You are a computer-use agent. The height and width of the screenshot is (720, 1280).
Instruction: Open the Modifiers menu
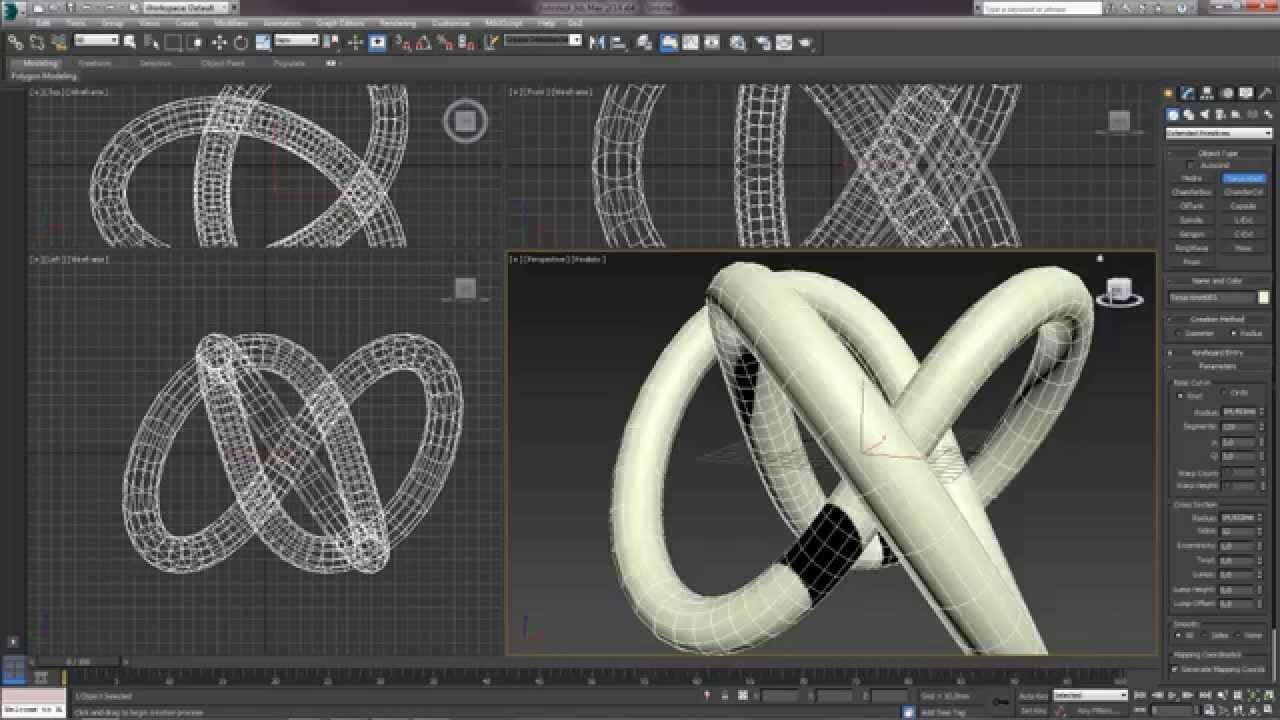(231, 22)
